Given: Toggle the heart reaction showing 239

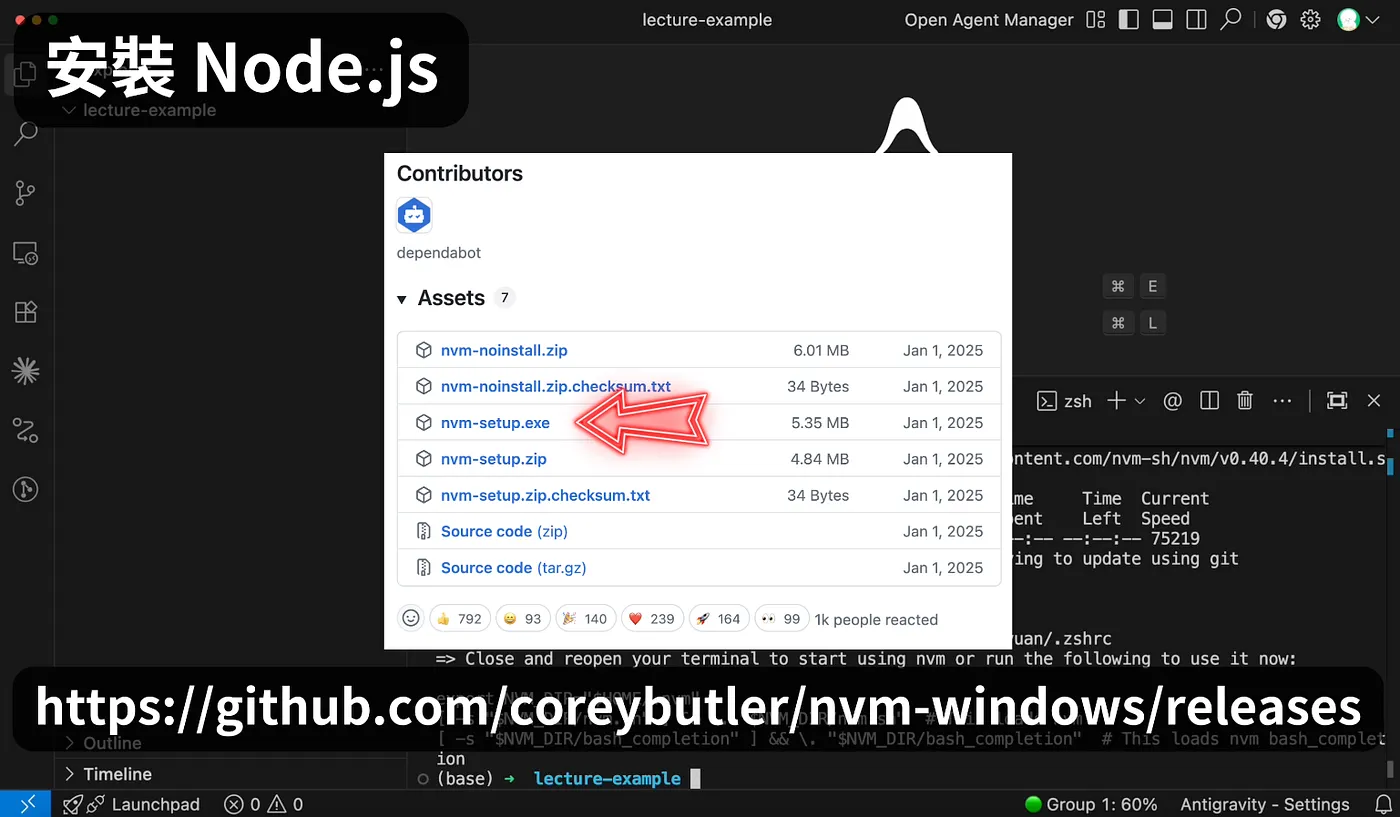Looking at the screenshot, I should pyautogui.click(x=652, y=619).
